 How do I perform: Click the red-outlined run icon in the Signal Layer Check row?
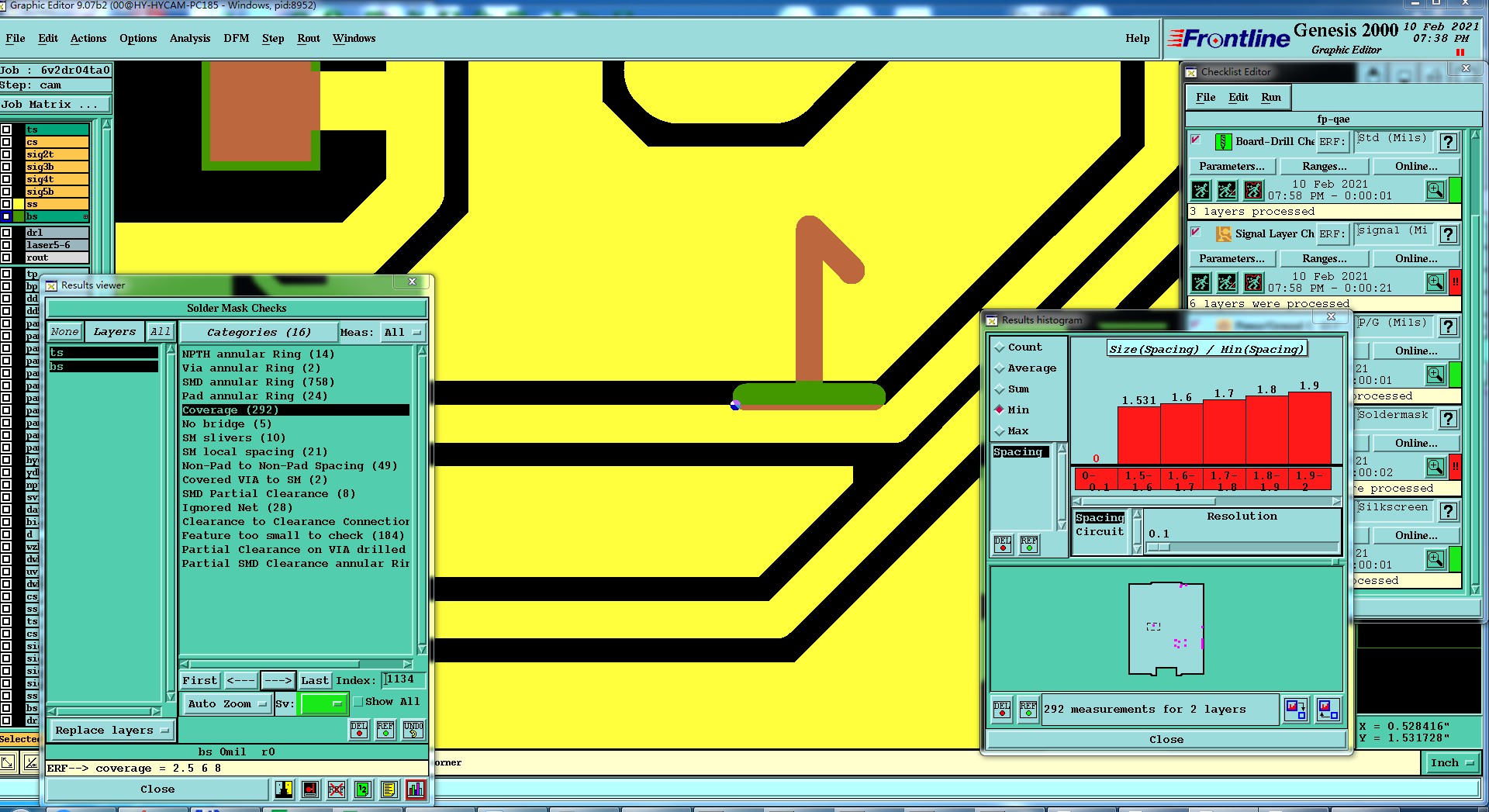[1253, 282]
